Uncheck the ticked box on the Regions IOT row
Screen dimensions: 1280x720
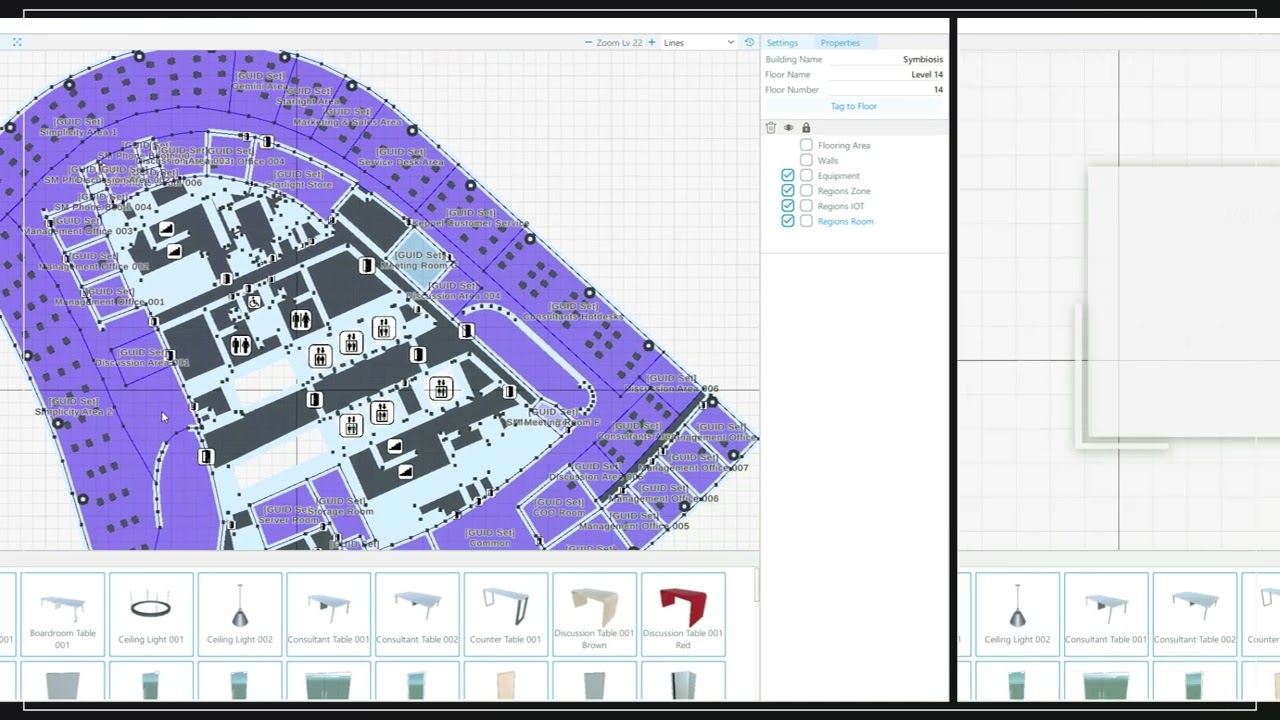point(788,206)
